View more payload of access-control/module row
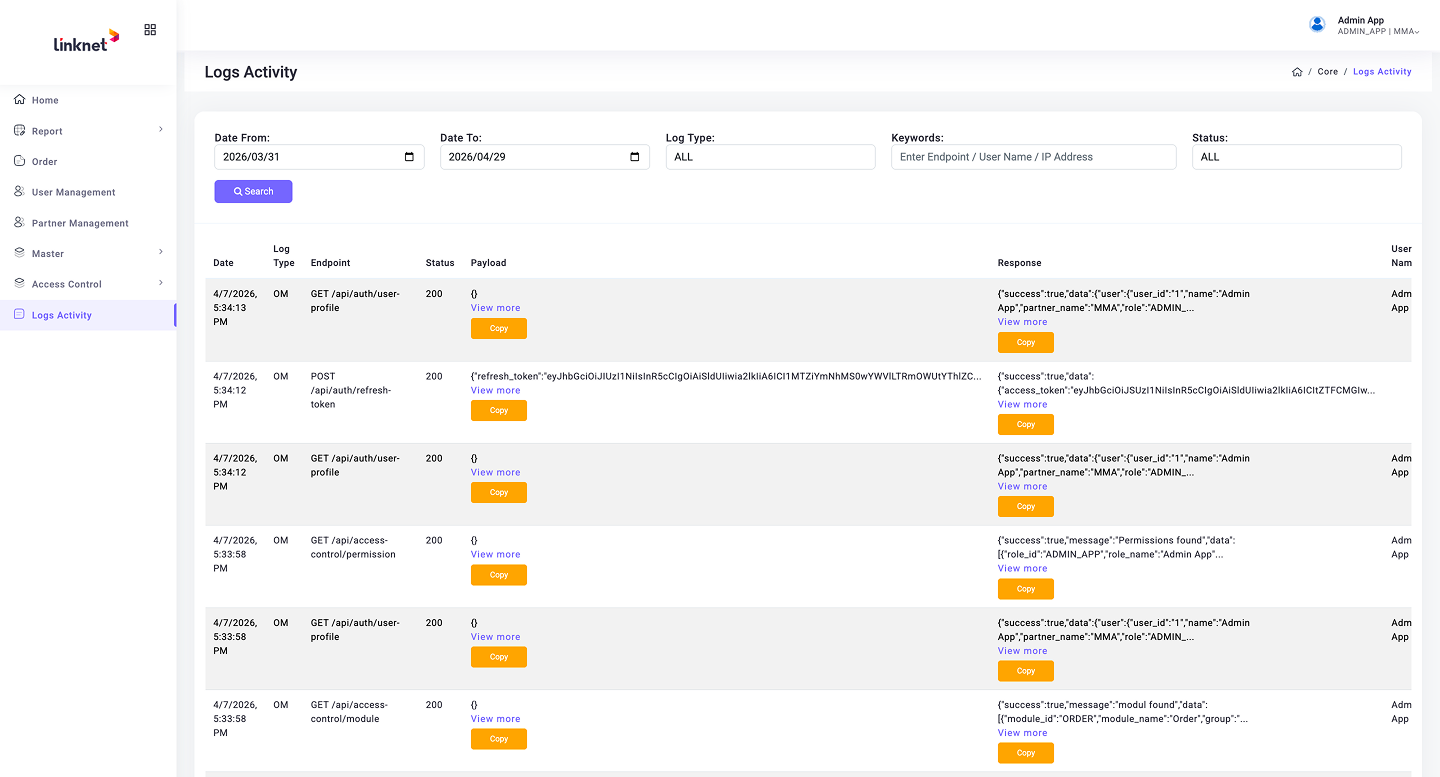 (x=496, y=719)
